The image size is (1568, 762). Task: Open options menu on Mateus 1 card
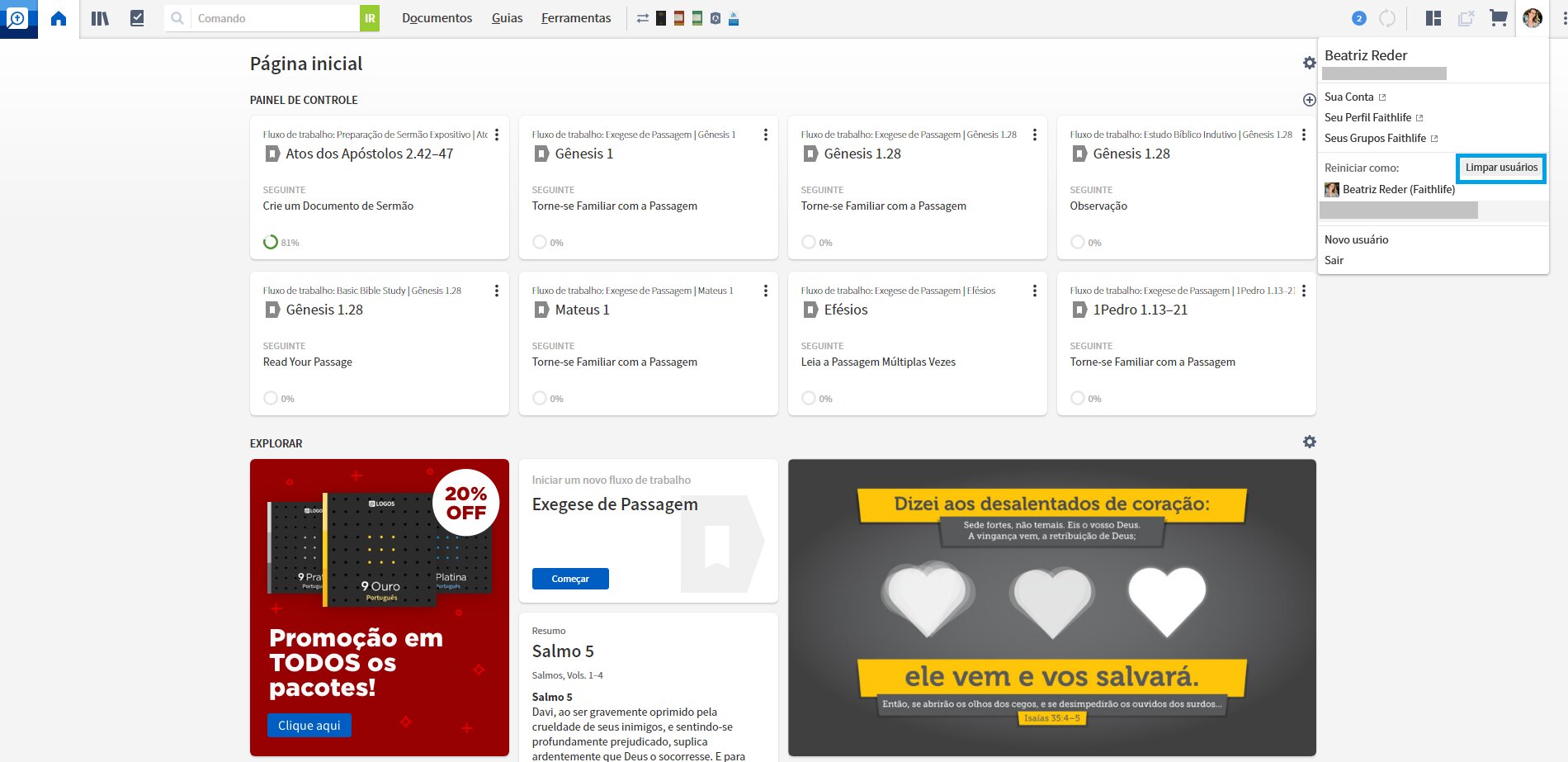pyautogui.click(x=766, y=291)
